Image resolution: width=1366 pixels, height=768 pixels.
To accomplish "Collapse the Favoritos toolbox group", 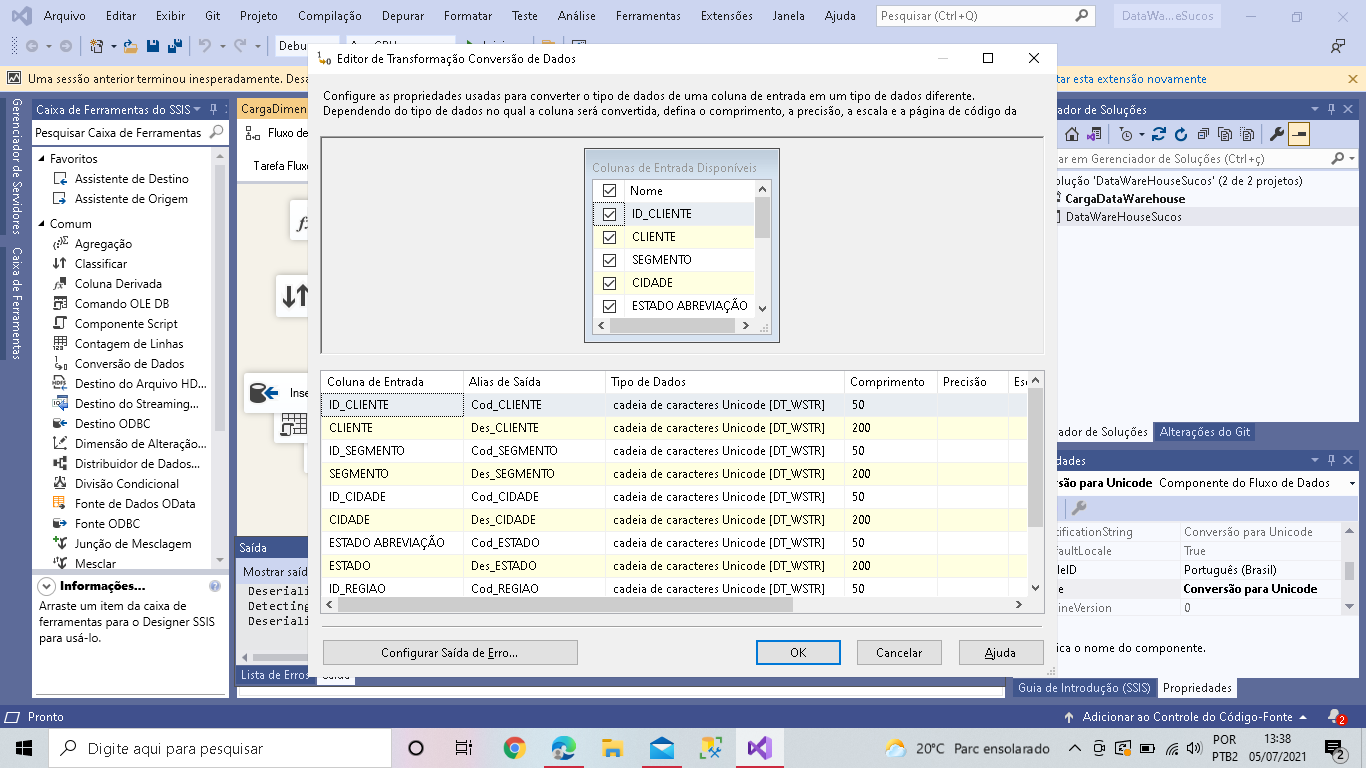I will (41, 159).
